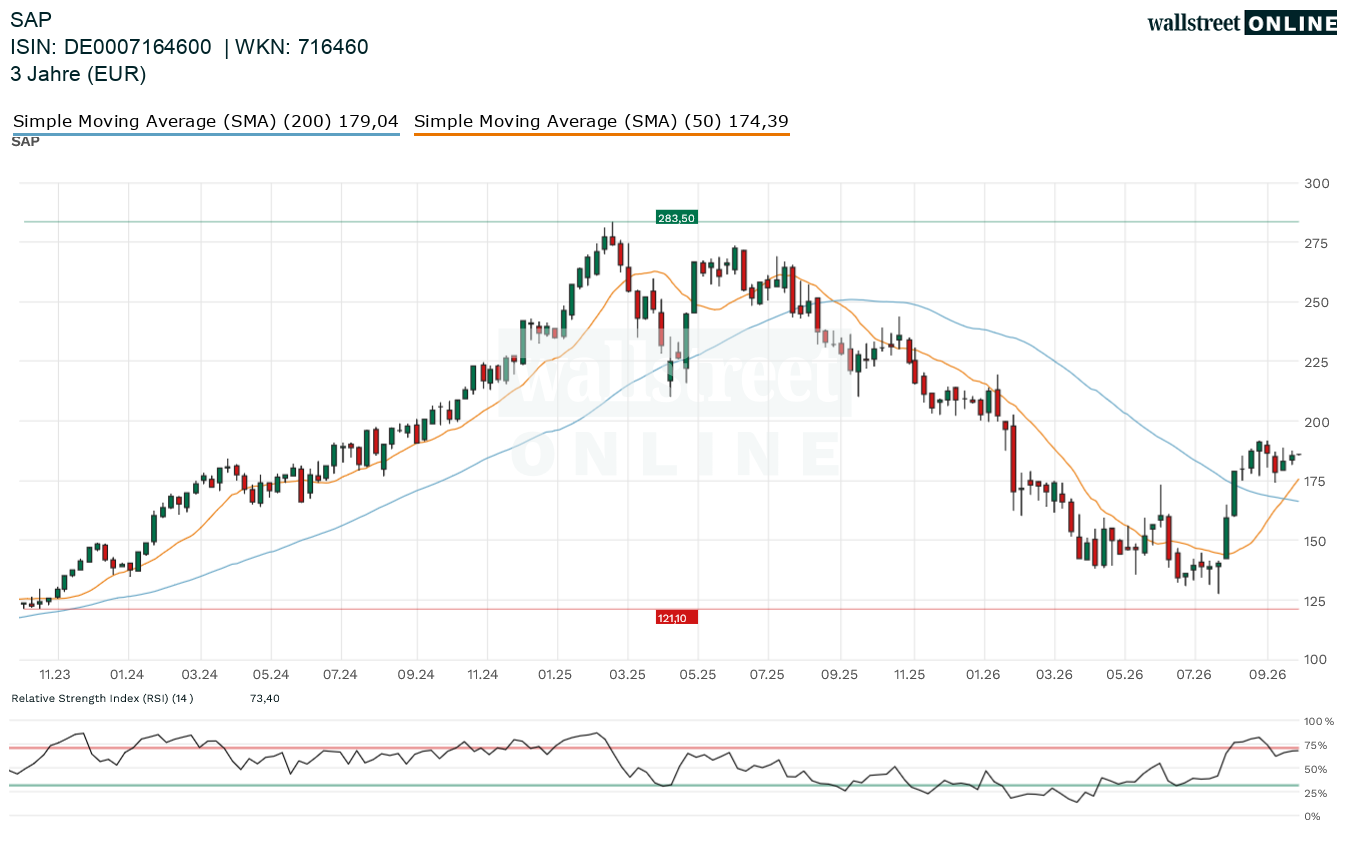The height and width of the screenshot is (843, 1349).
Task: Click the 100 price axis label without percent sign
Action: pyautogui.click(x=1317, y=660)
